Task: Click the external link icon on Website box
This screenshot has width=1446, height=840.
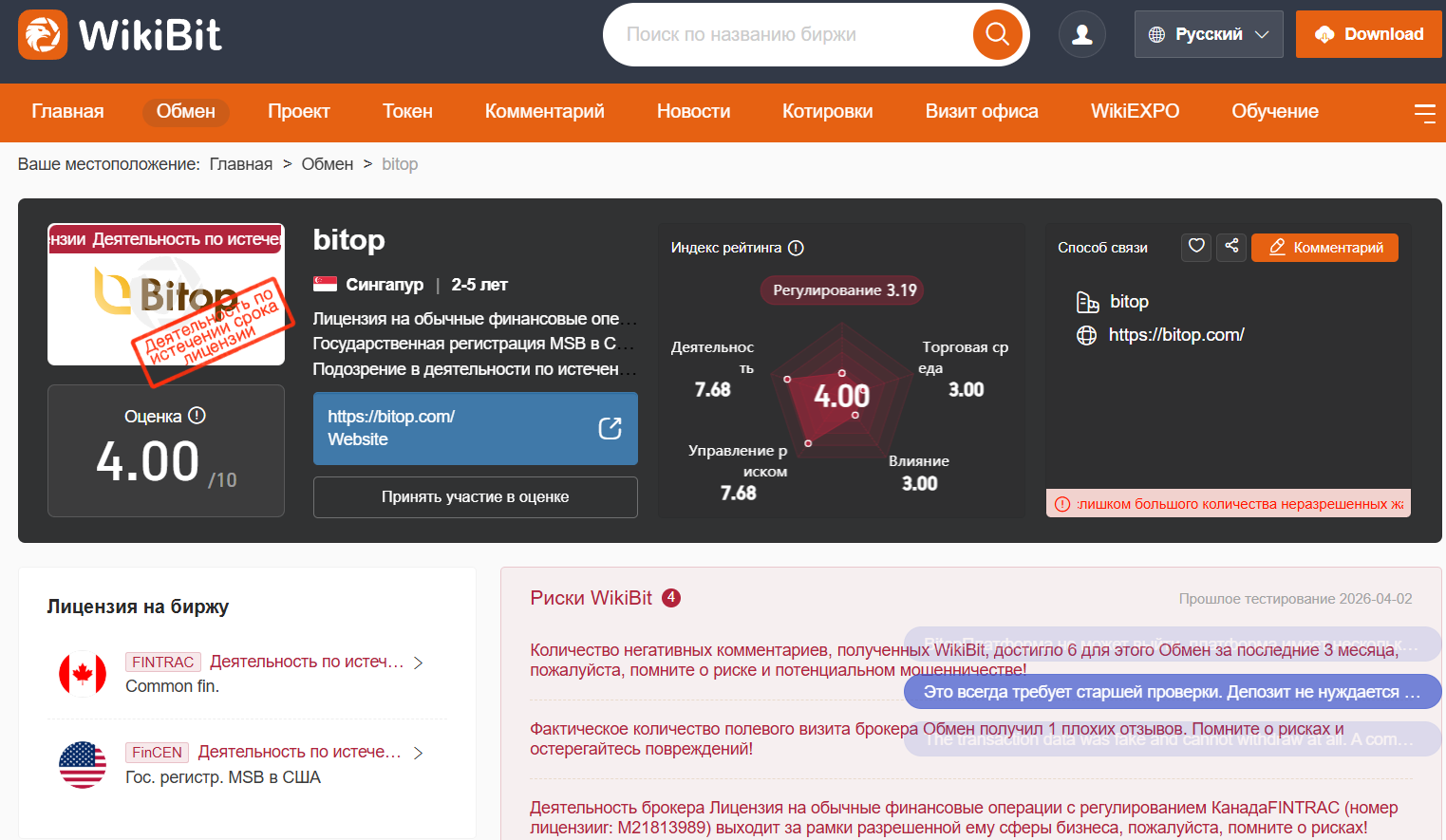Action: pyautogui.click(x=610, y=428)
